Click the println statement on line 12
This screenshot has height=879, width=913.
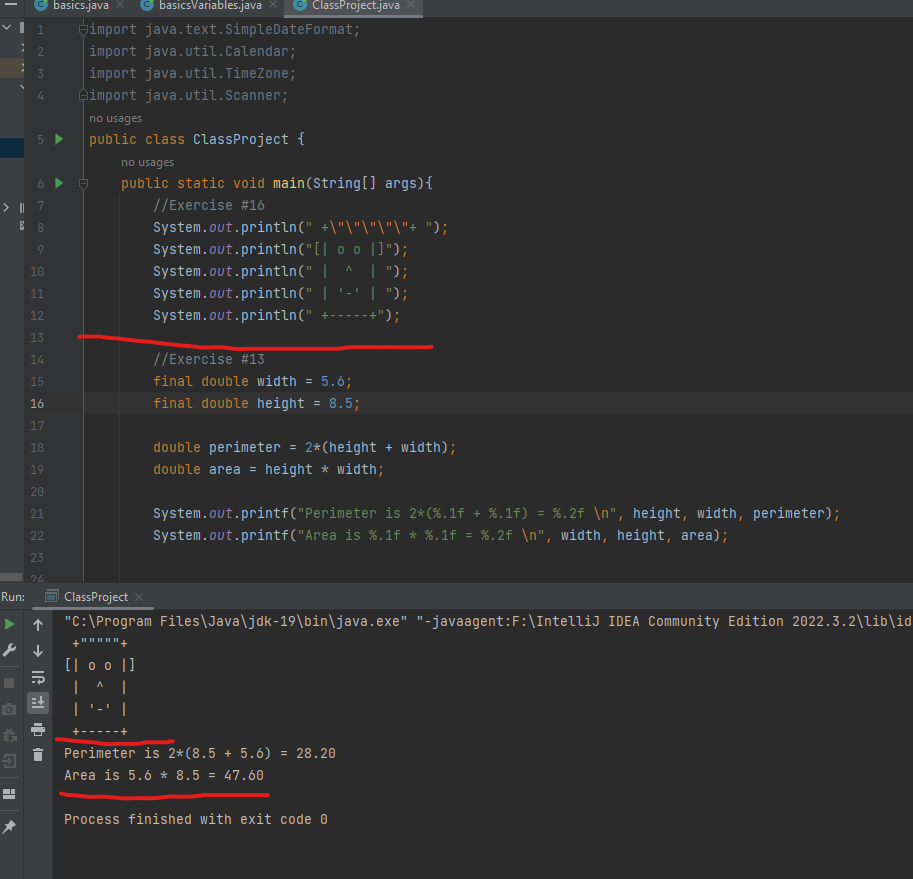277,316
